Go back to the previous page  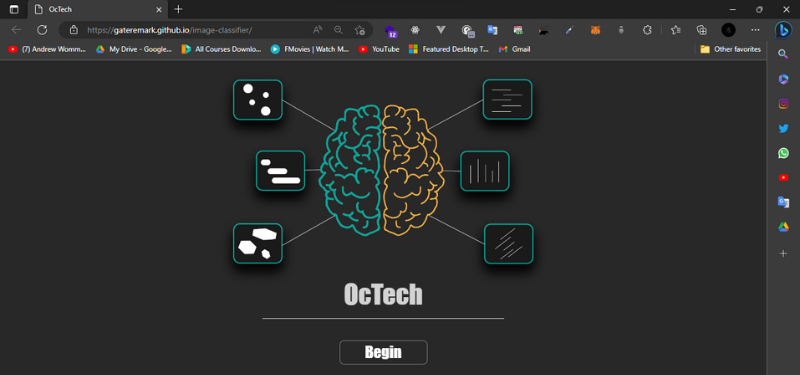click(16, 30)
